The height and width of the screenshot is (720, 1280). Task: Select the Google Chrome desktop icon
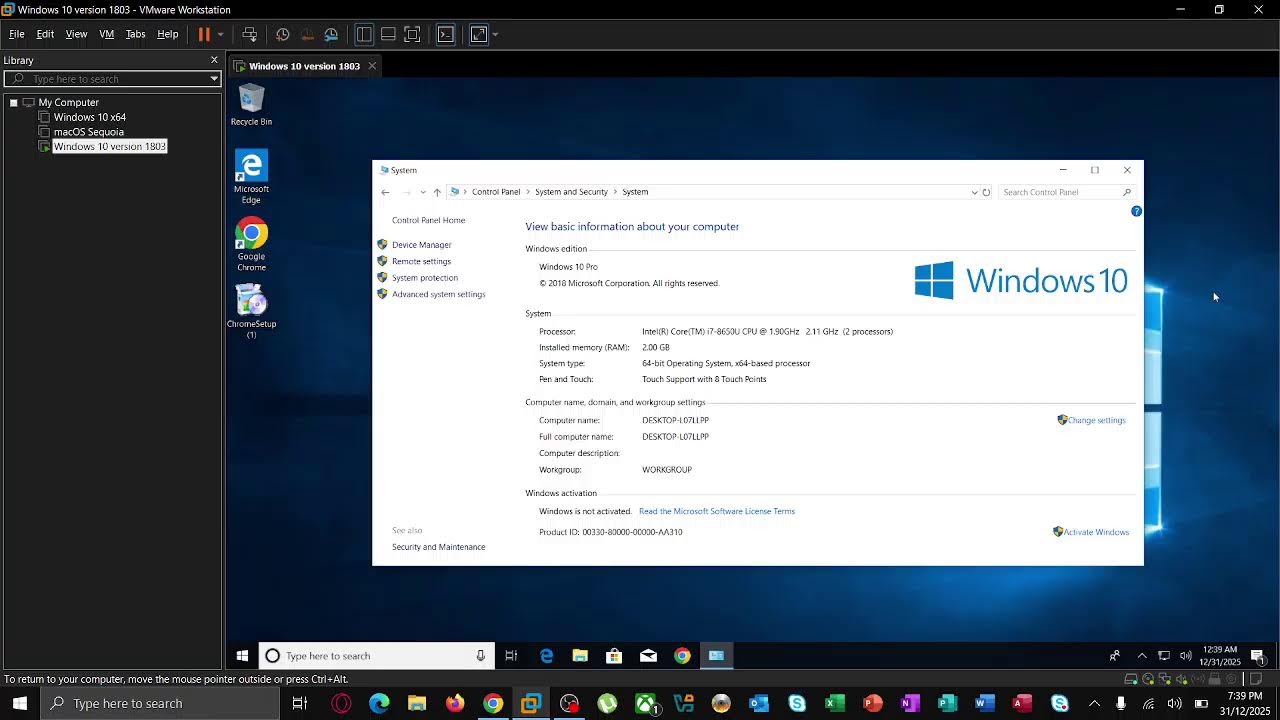(251, 245)
